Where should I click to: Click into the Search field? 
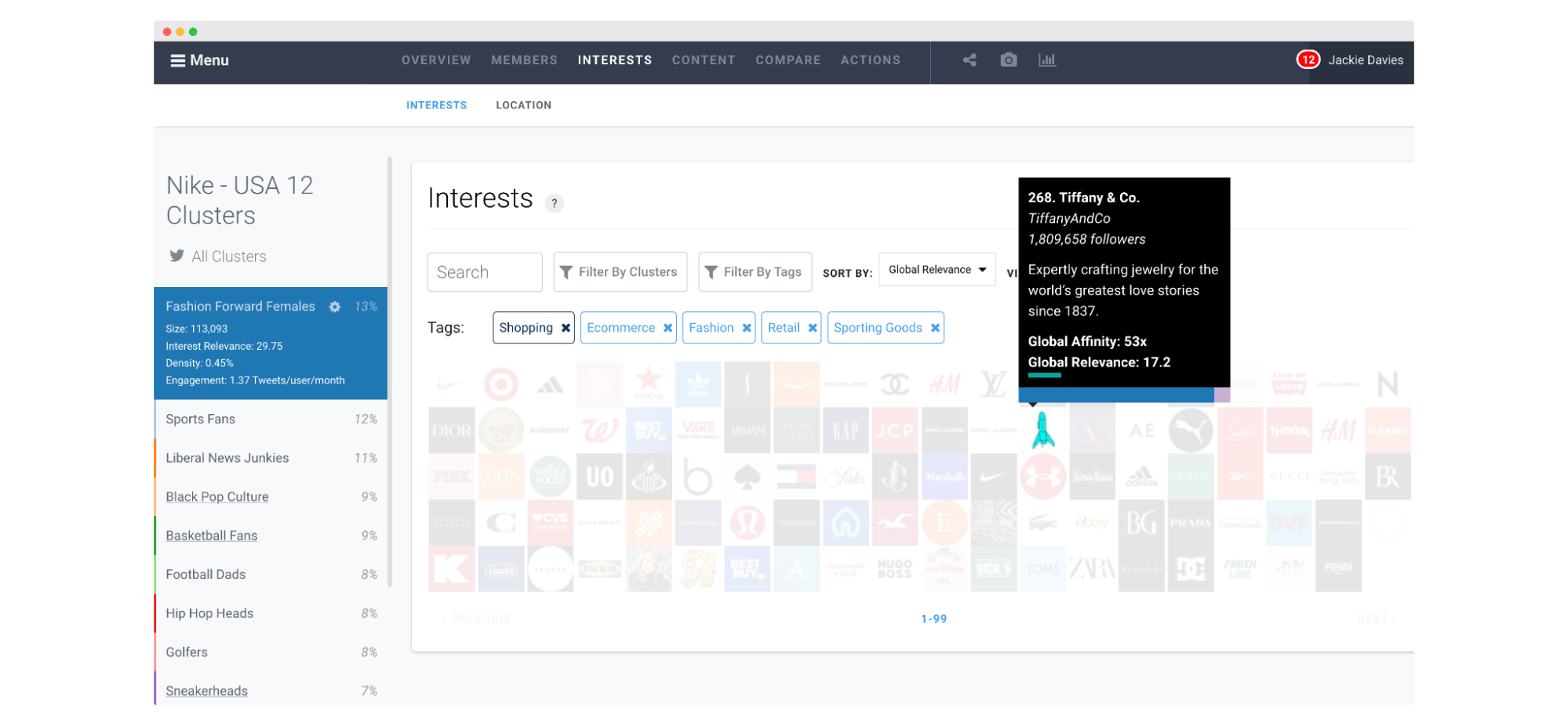click(x=485, y=272)
